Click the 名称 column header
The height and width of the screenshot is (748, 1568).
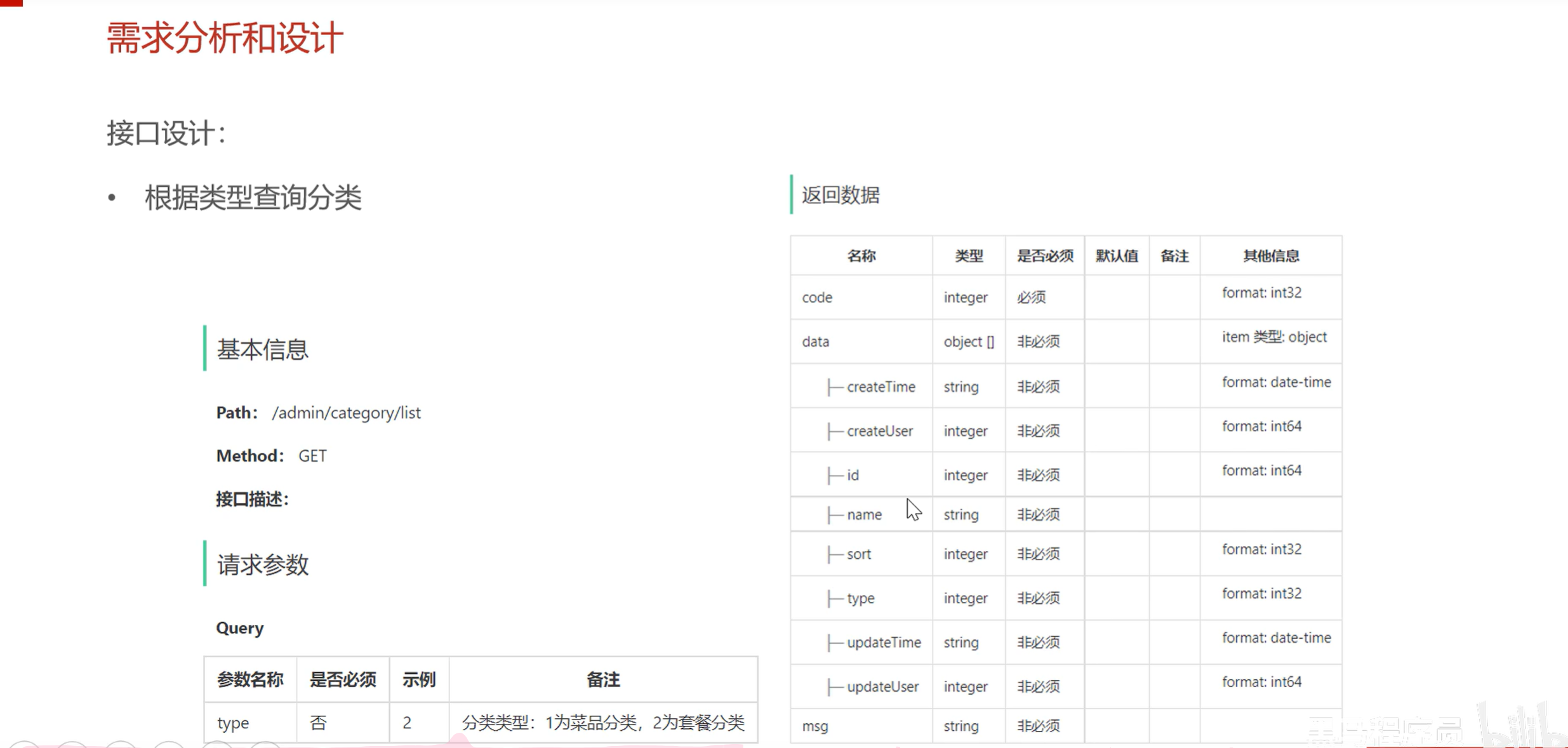[861, 256]
